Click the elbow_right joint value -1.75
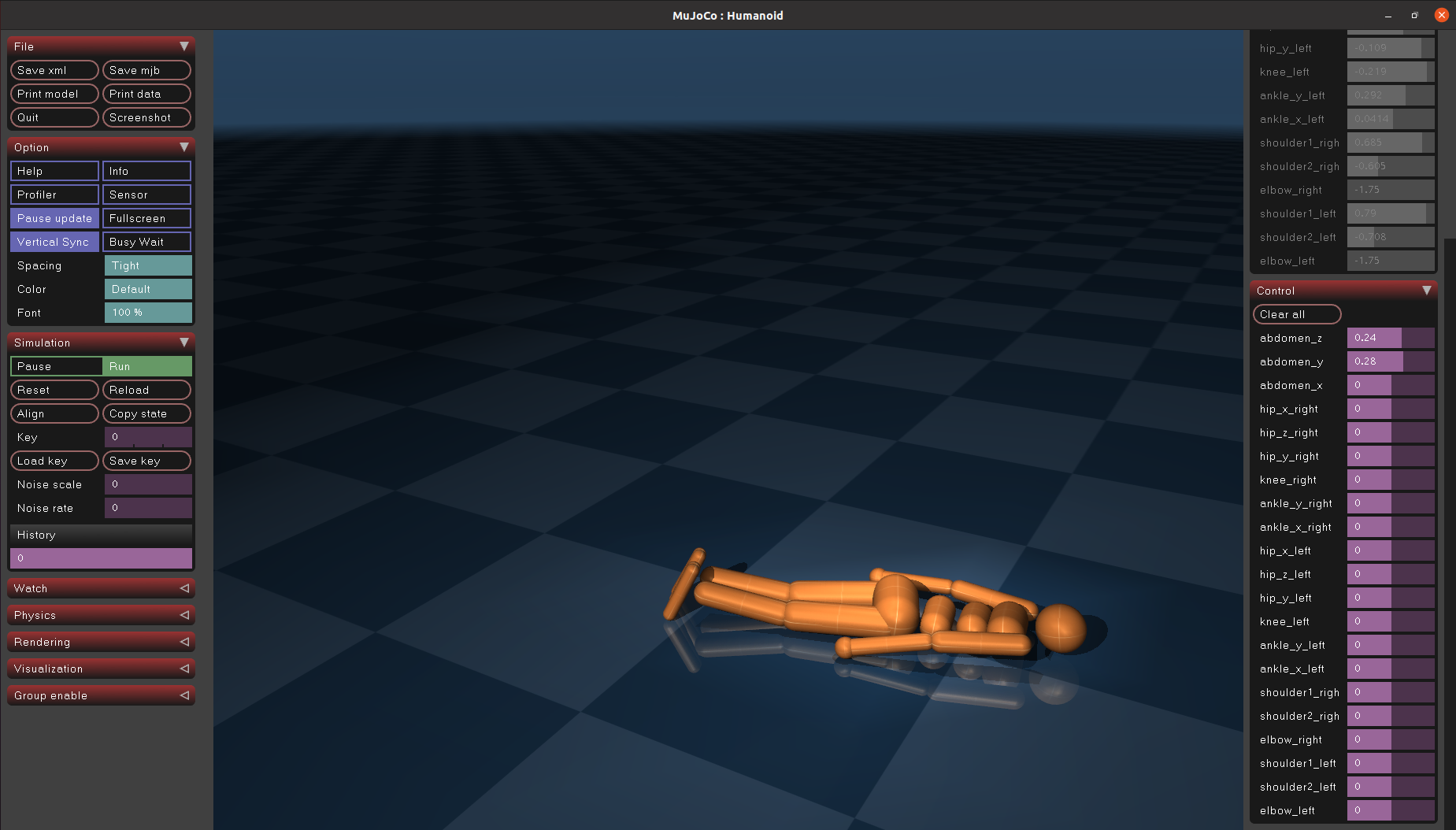This screenshot has height=830, width=1456. [x=1391, y=190]
